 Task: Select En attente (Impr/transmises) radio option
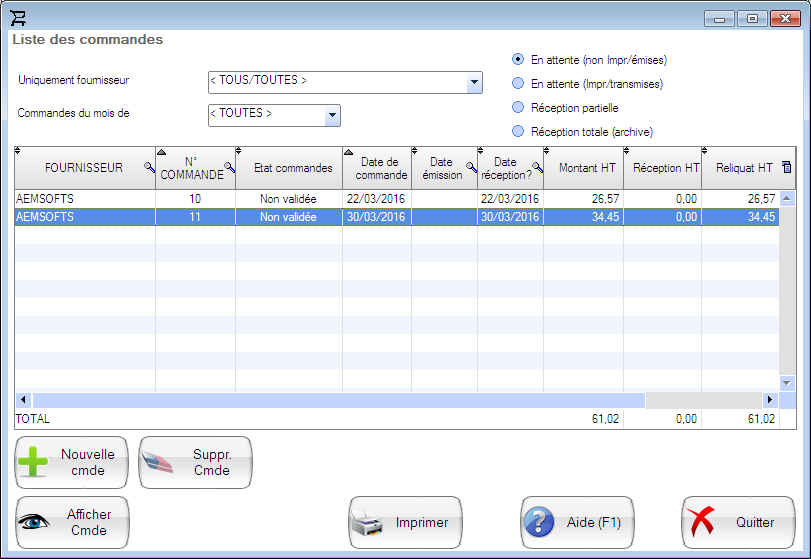pos(518,84)
